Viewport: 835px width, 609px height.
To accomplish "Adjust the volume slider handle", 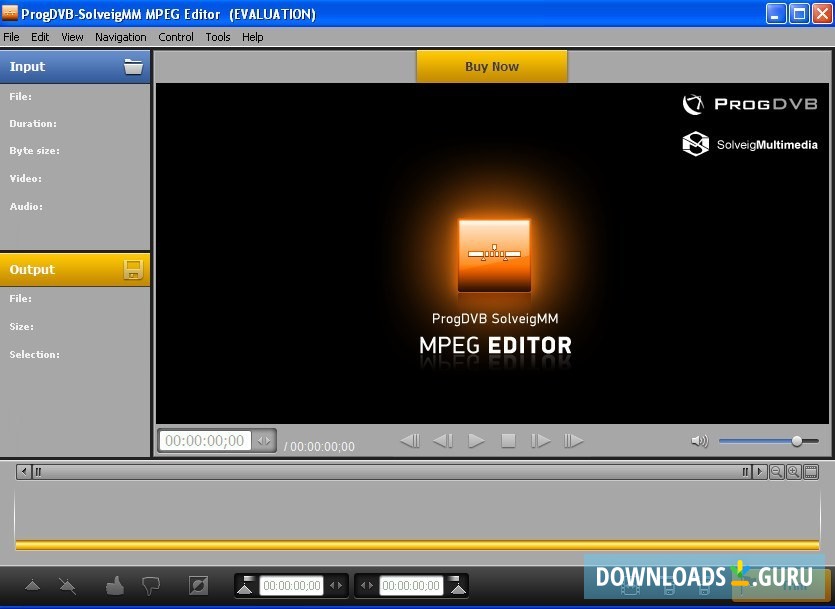I will pos(797,441).
